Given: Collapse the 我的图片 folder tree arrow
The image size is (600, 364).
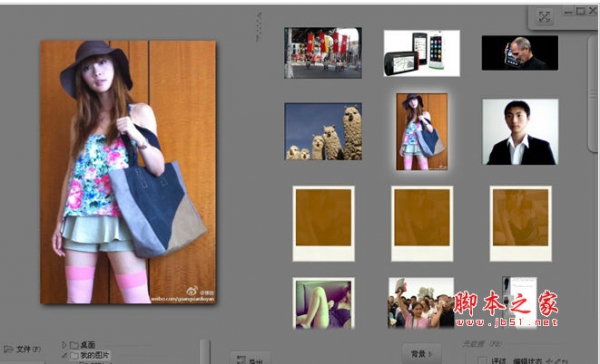Looking at the screenshot, I should [64, 355].
